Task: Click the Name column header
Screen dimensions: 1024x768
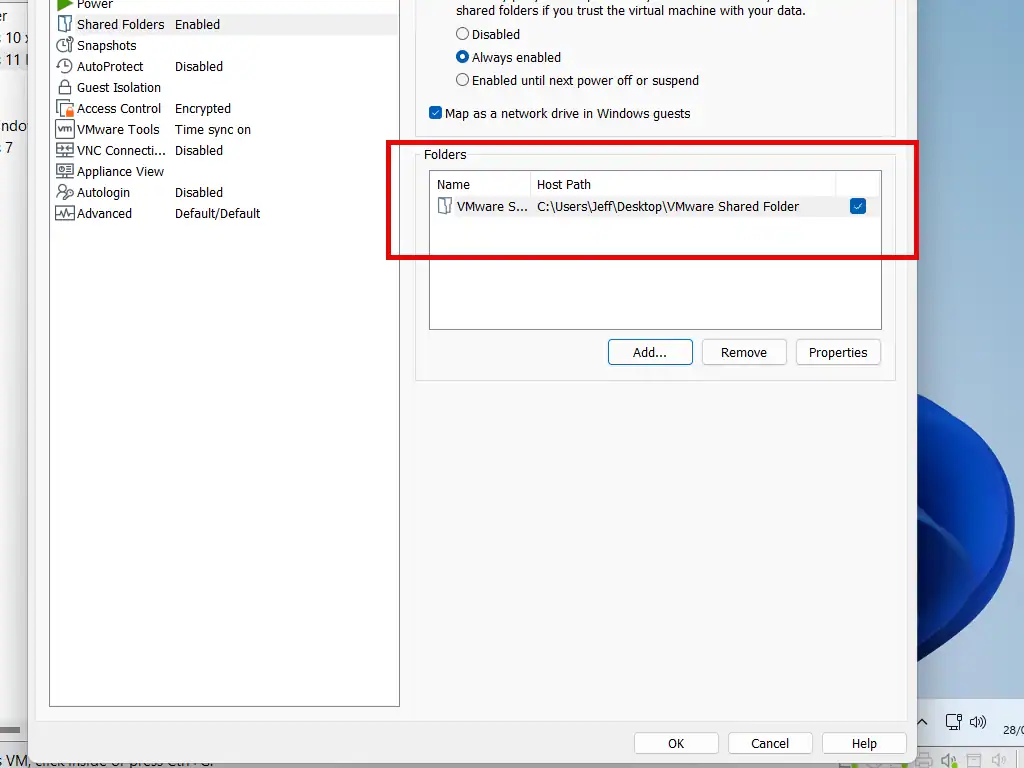Action: [480, 184]
